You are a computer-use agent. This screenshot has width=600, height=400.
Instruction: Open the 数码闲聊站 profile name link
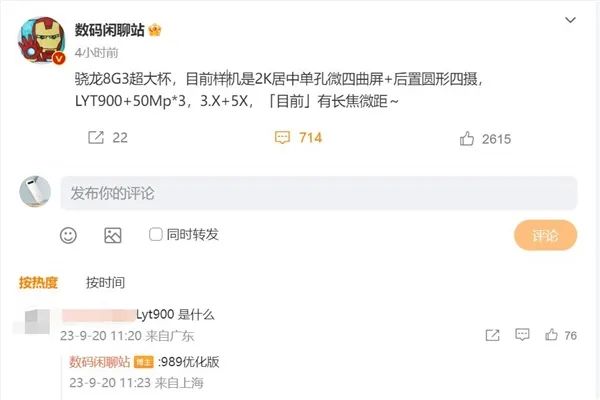[109, 30]
